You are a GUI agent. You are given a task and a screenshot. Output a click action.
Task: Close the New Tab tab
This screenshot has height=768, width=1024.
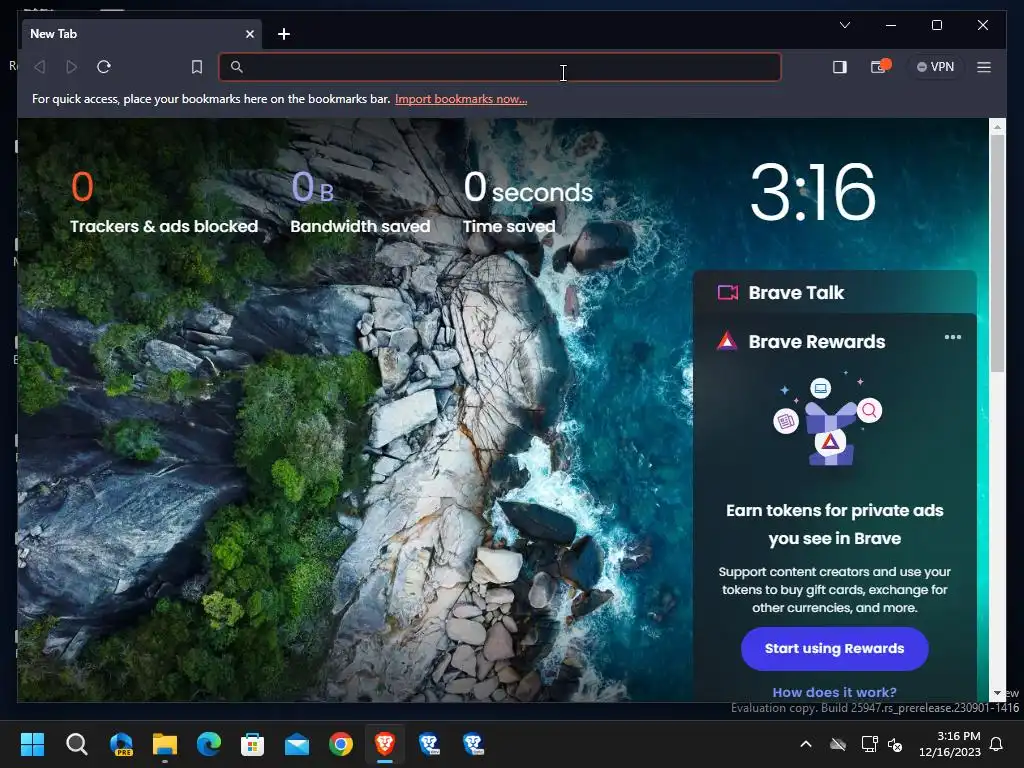click(249, 34)
